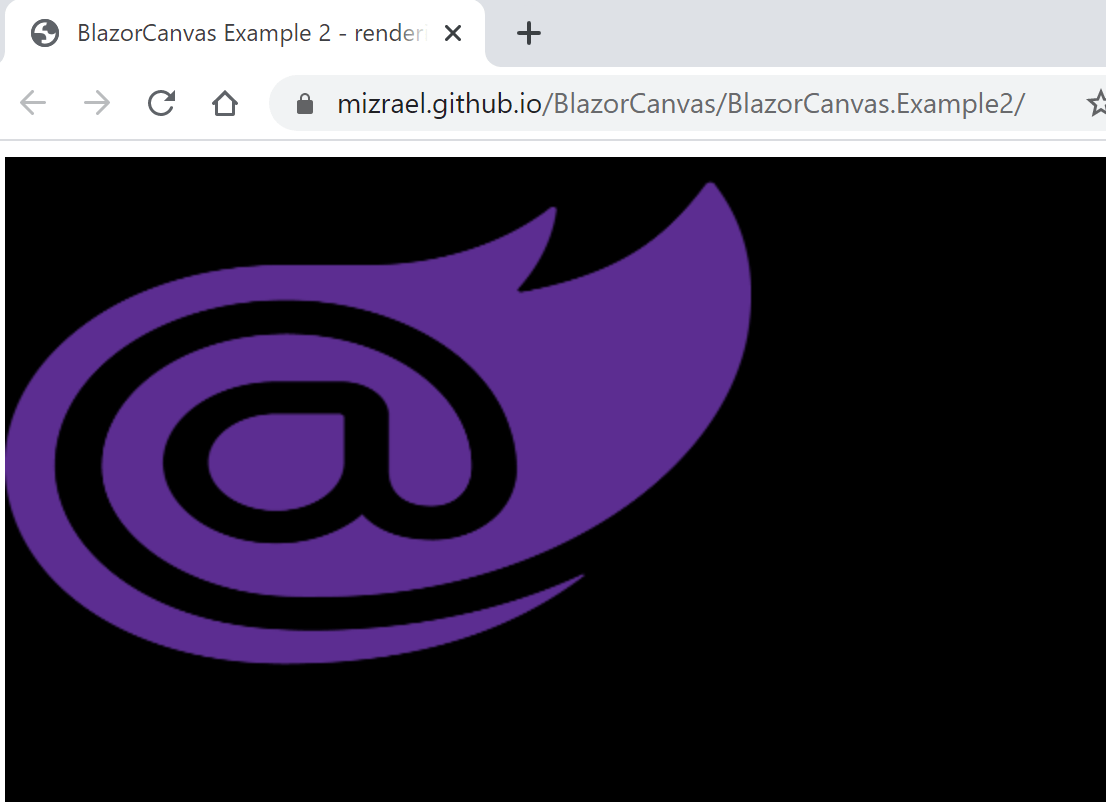Click the back navigation arrow

click(x=31, y=102)
